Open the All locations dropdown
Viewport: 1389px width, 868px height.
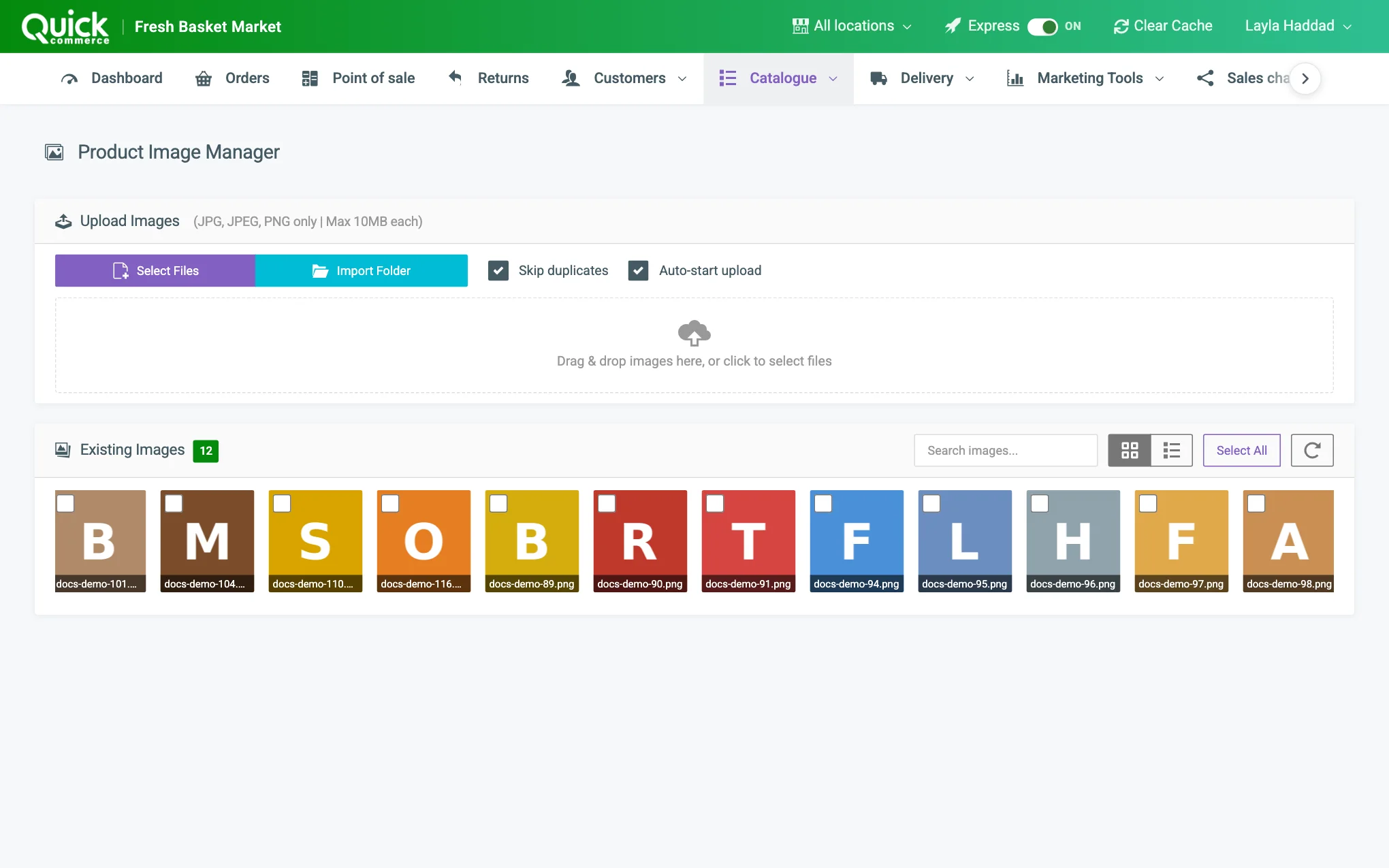click(852, 26)
